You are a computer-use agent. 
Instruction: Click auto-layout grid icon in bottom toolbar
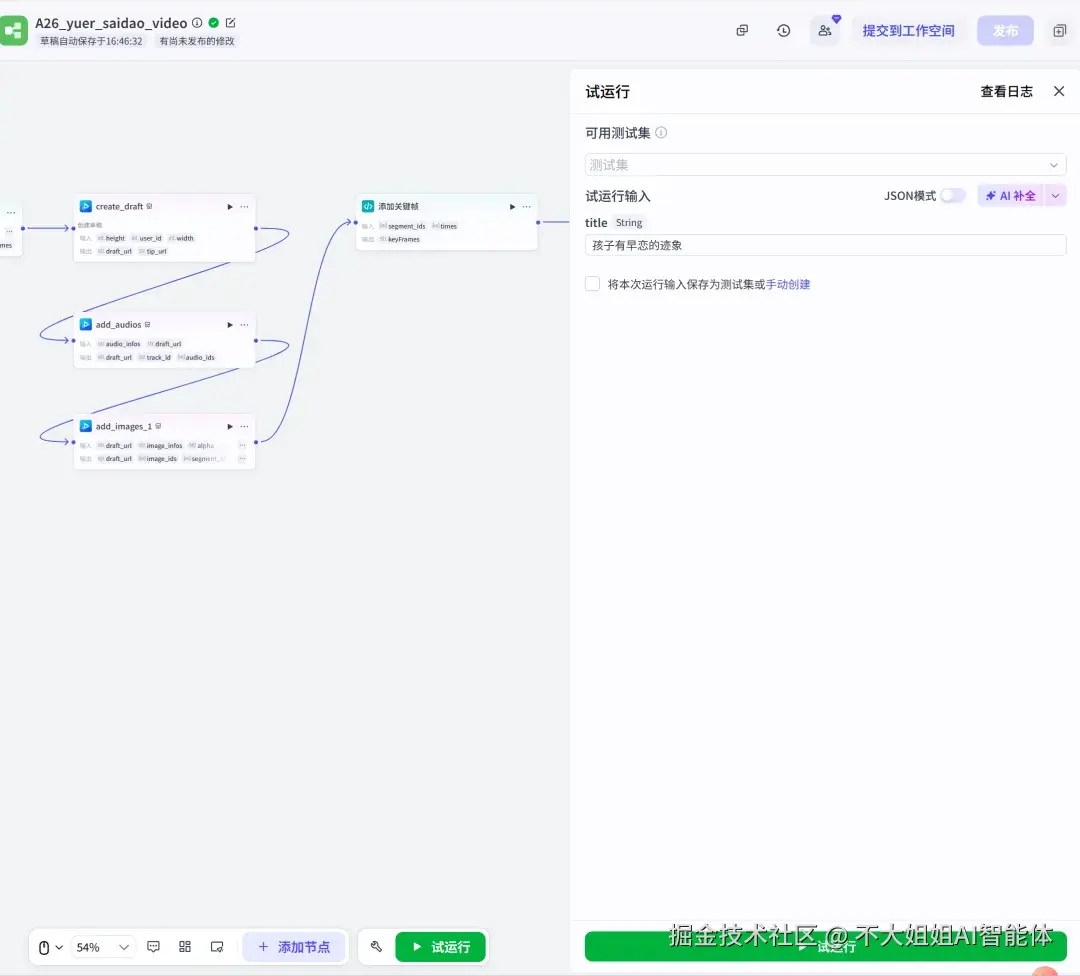tap(185, 947)
